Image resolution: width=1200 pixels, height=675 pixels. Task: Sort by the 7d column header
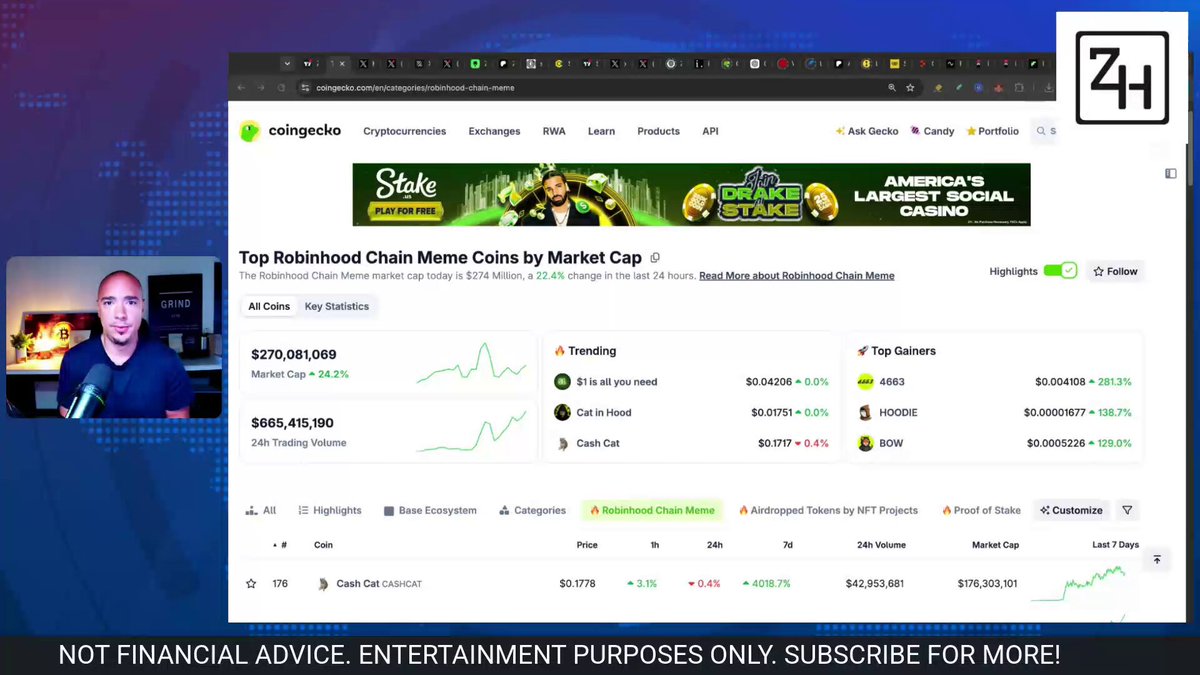(787, 545)
